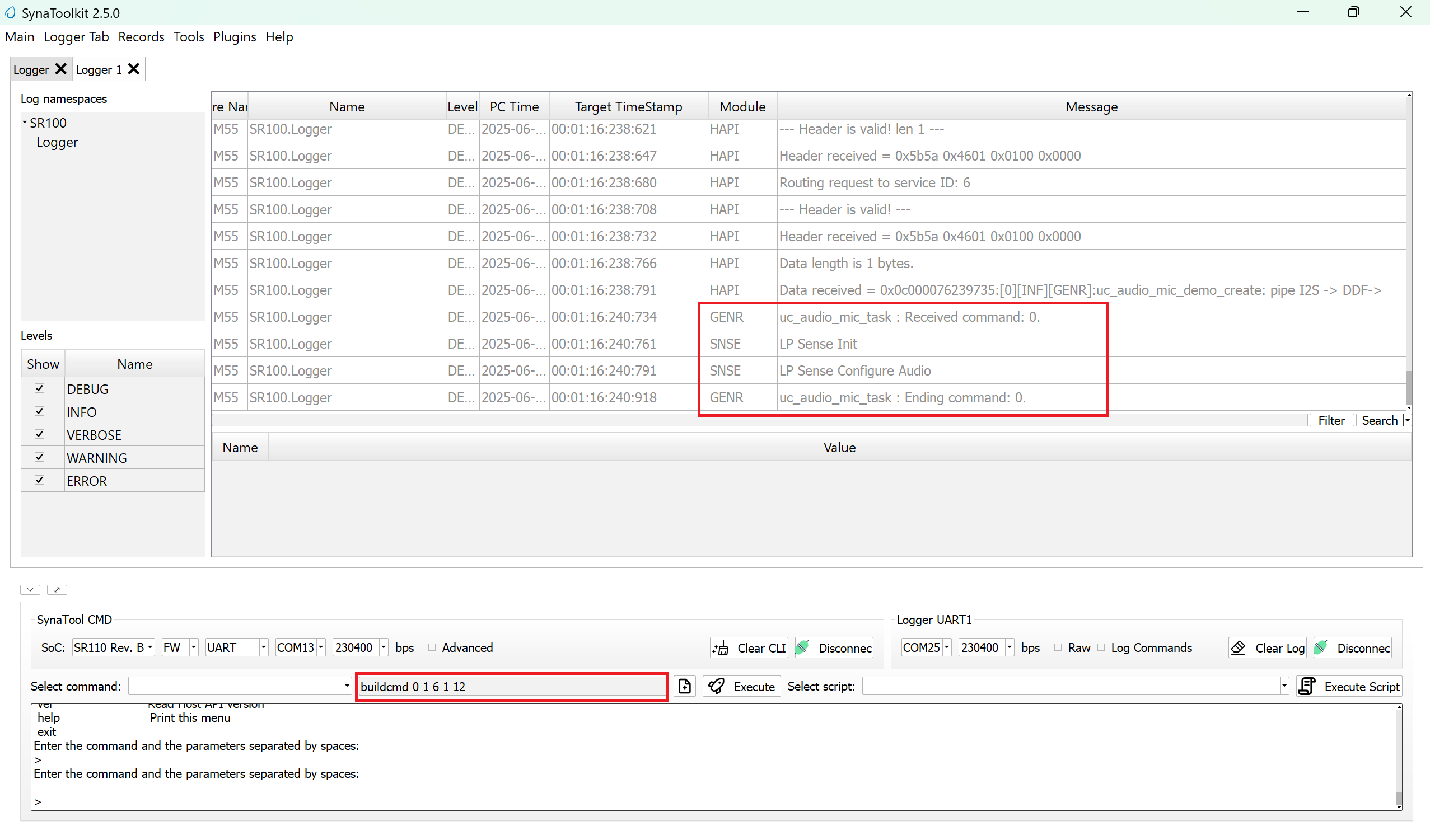1430x840 pixels.
Task: Select 'uc_audio_mic_task : Ending command: 0.' row
Action: [x=809, y=397]
